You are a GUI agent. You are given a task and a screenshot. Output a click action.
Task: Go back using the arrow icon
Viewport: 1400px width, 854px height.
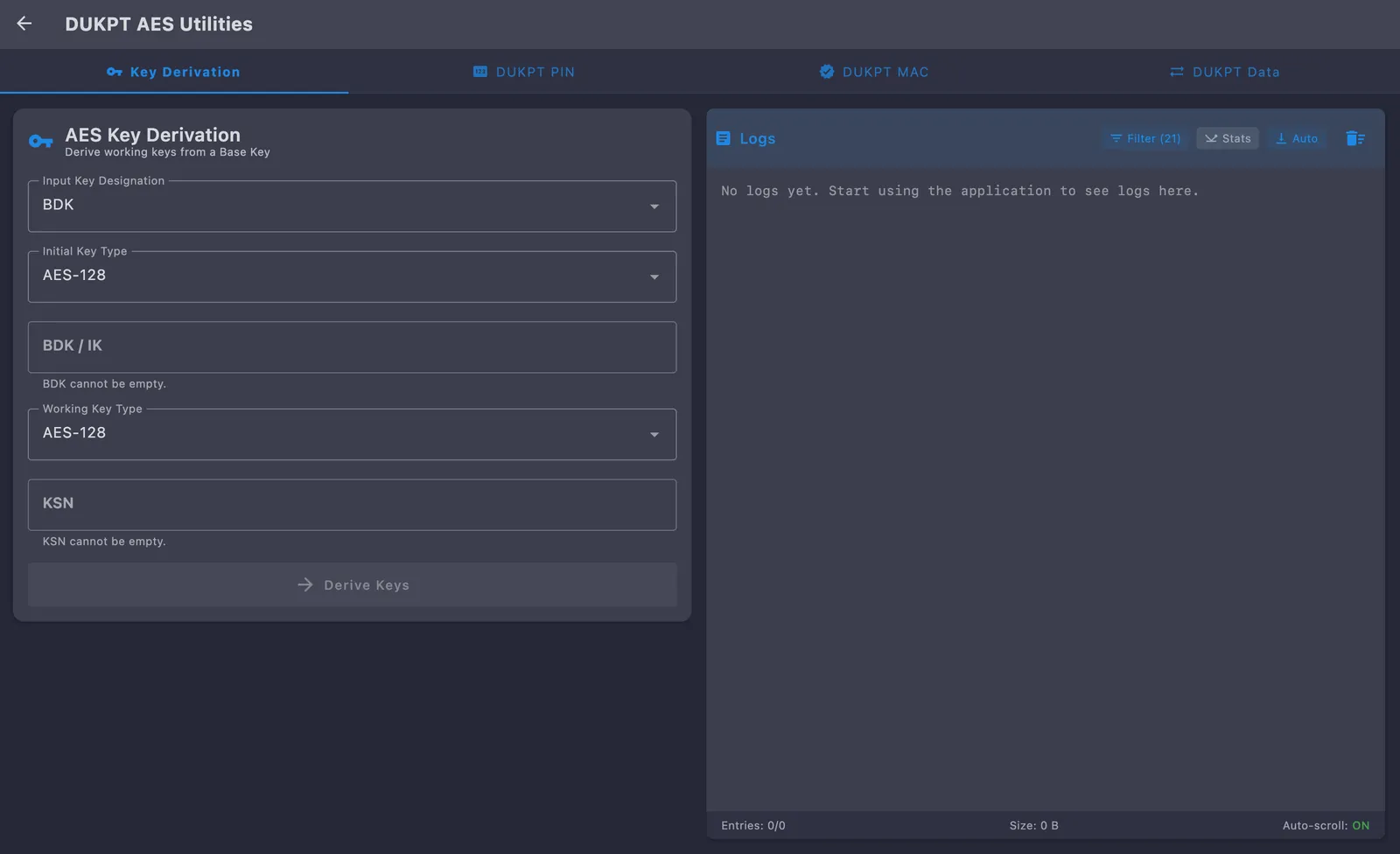[x=24, y=24]
